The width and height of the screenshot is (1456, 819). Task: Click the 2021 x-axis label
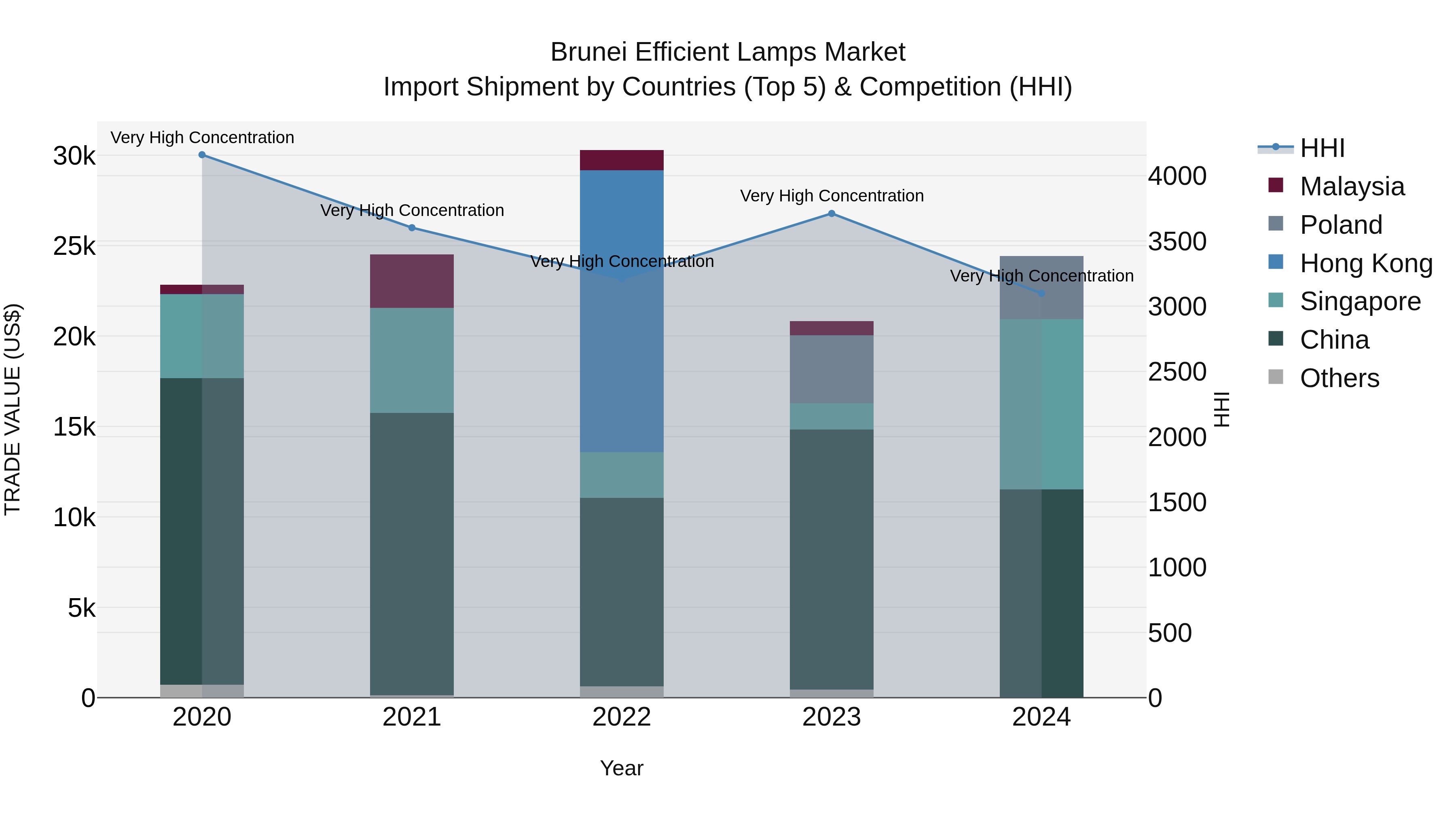click(x=412, y=717)
